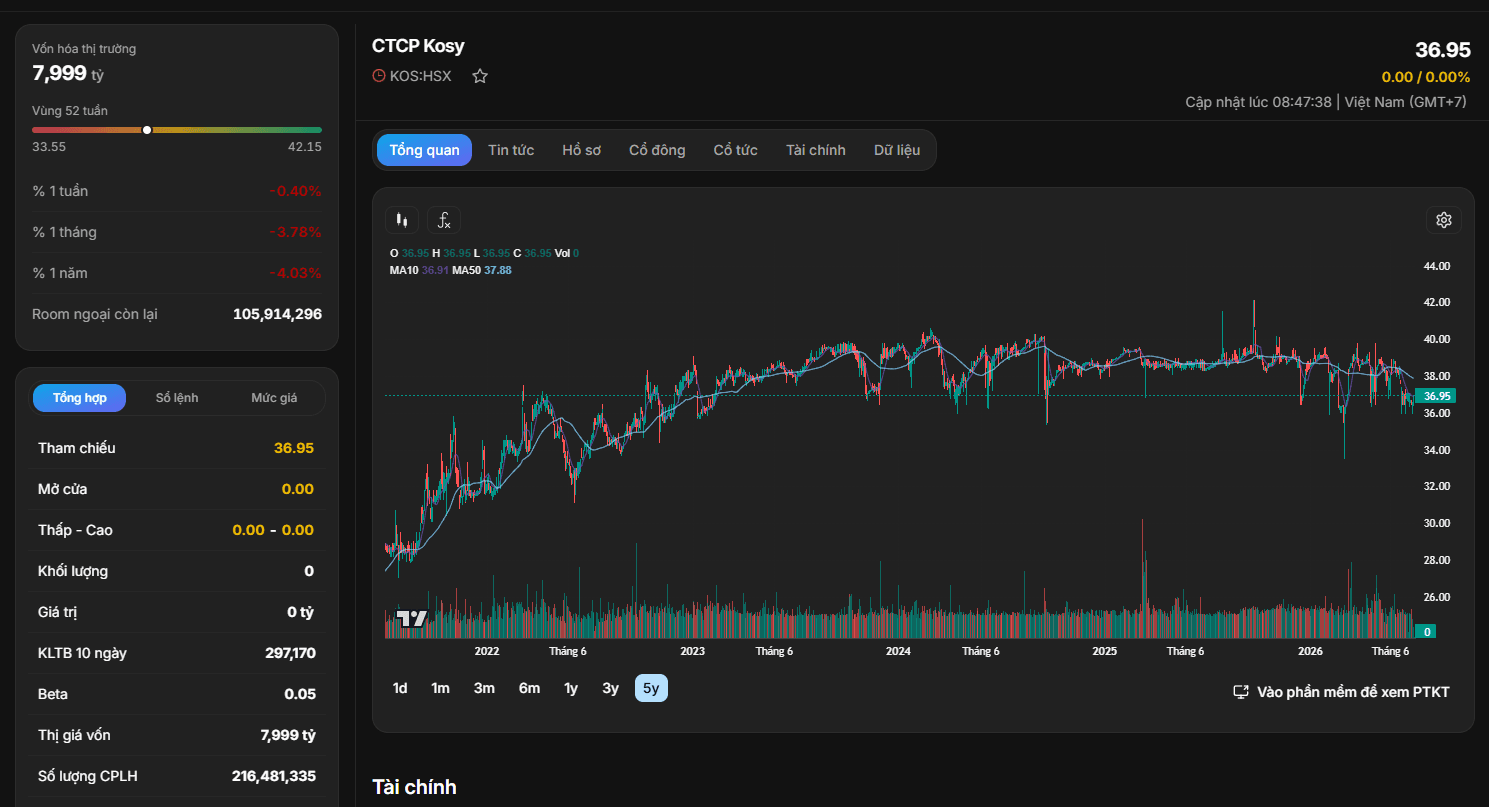The image size is (1489, 807).
Task: Open chart settings gear icon
Action: [x=1444, y=220]
